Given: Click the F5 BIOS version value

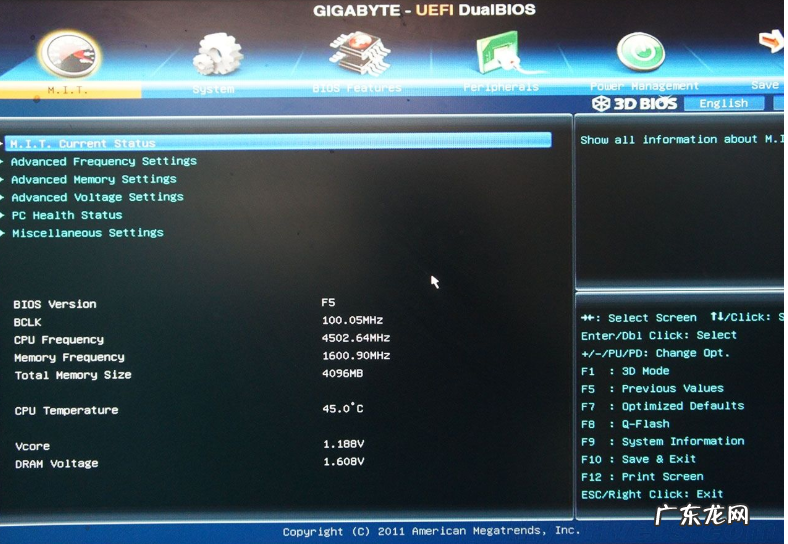Looking at the screenshot, I should coord(328,302).
